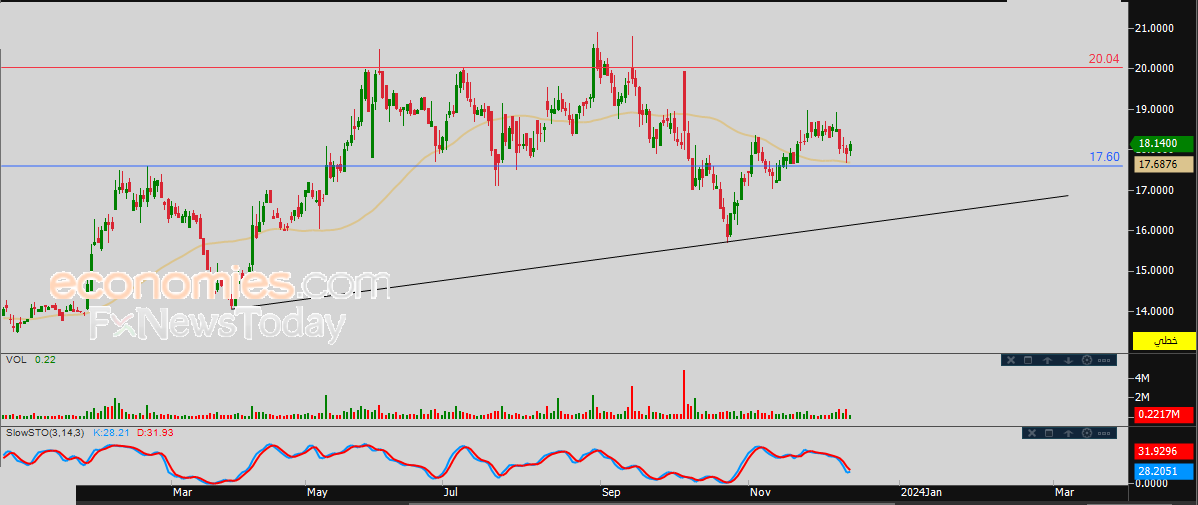Click the blue 28.2051 stochastic tag

[1164, 471]
